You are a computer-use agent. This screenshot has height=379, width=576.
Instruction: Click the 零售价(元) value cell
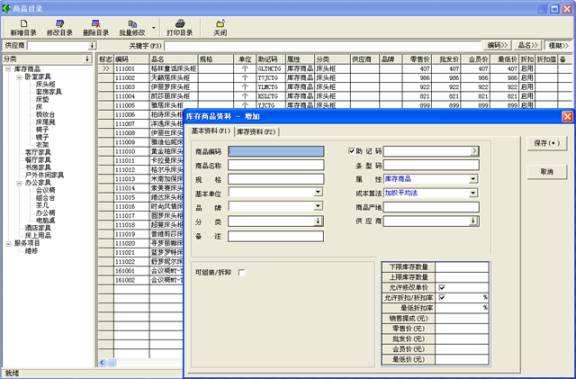[x=462, y=329]
